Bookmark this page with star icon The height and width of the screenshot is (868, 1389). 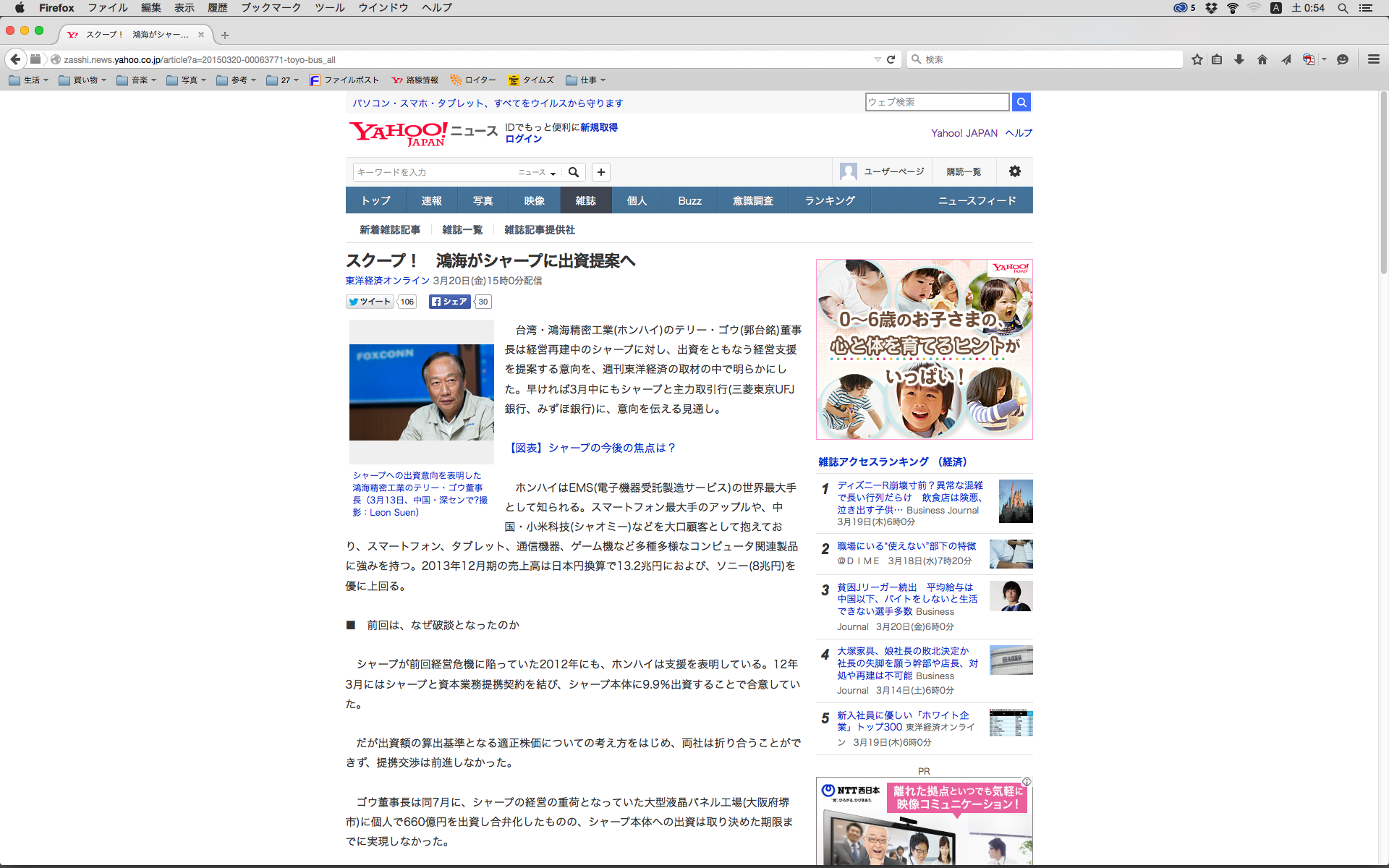pyautogui.click(x=1197, y=59)
